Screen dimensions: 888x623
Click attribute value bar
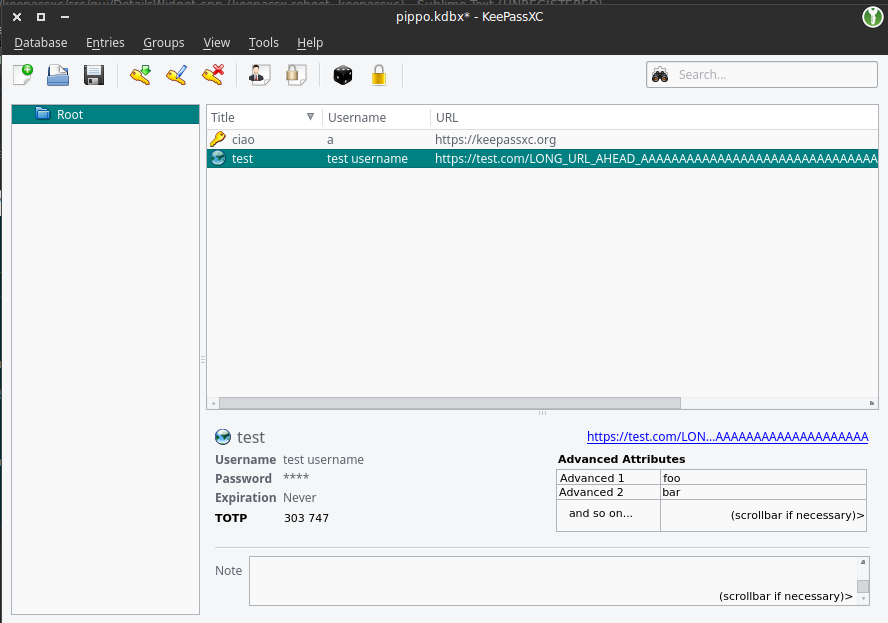click(x=671, y=492)
